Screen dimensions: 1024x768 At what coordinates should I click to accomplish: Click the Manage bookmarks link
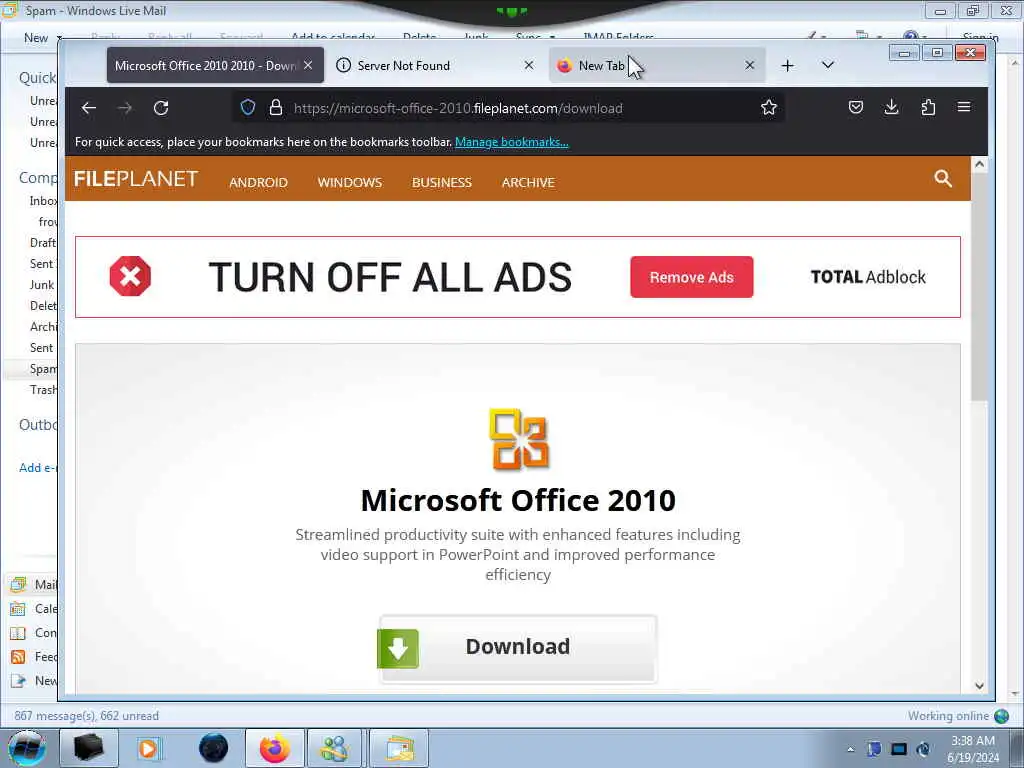[x=511, y=142]
